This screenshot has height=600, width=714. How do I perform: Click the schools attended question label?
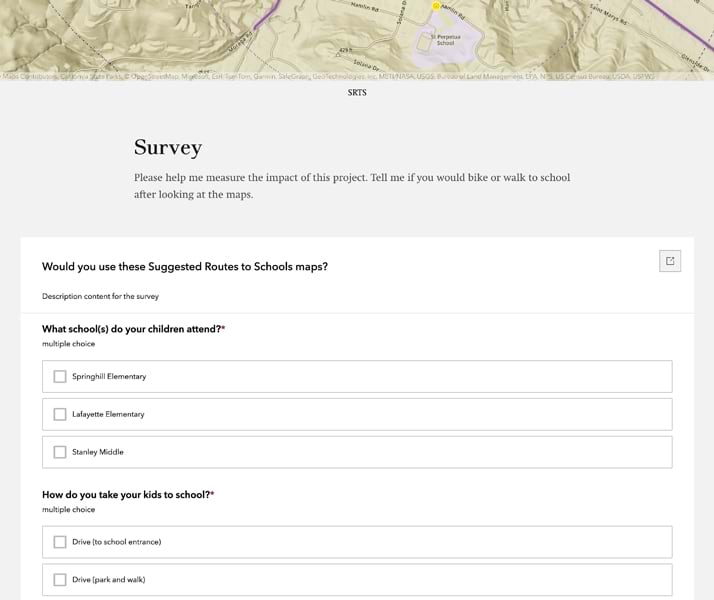(133, 329)
